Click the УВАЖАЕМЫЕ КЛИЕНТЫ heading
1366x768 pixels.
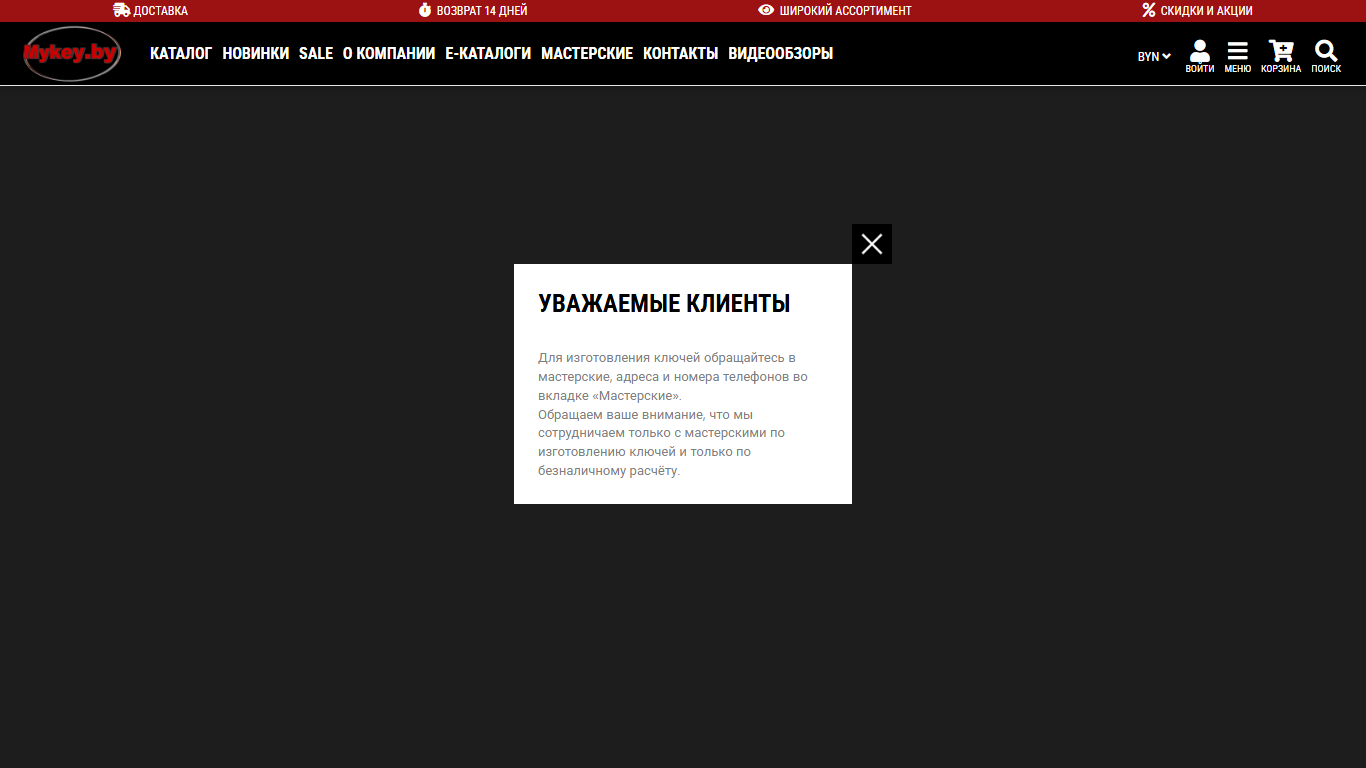[664, 304]
